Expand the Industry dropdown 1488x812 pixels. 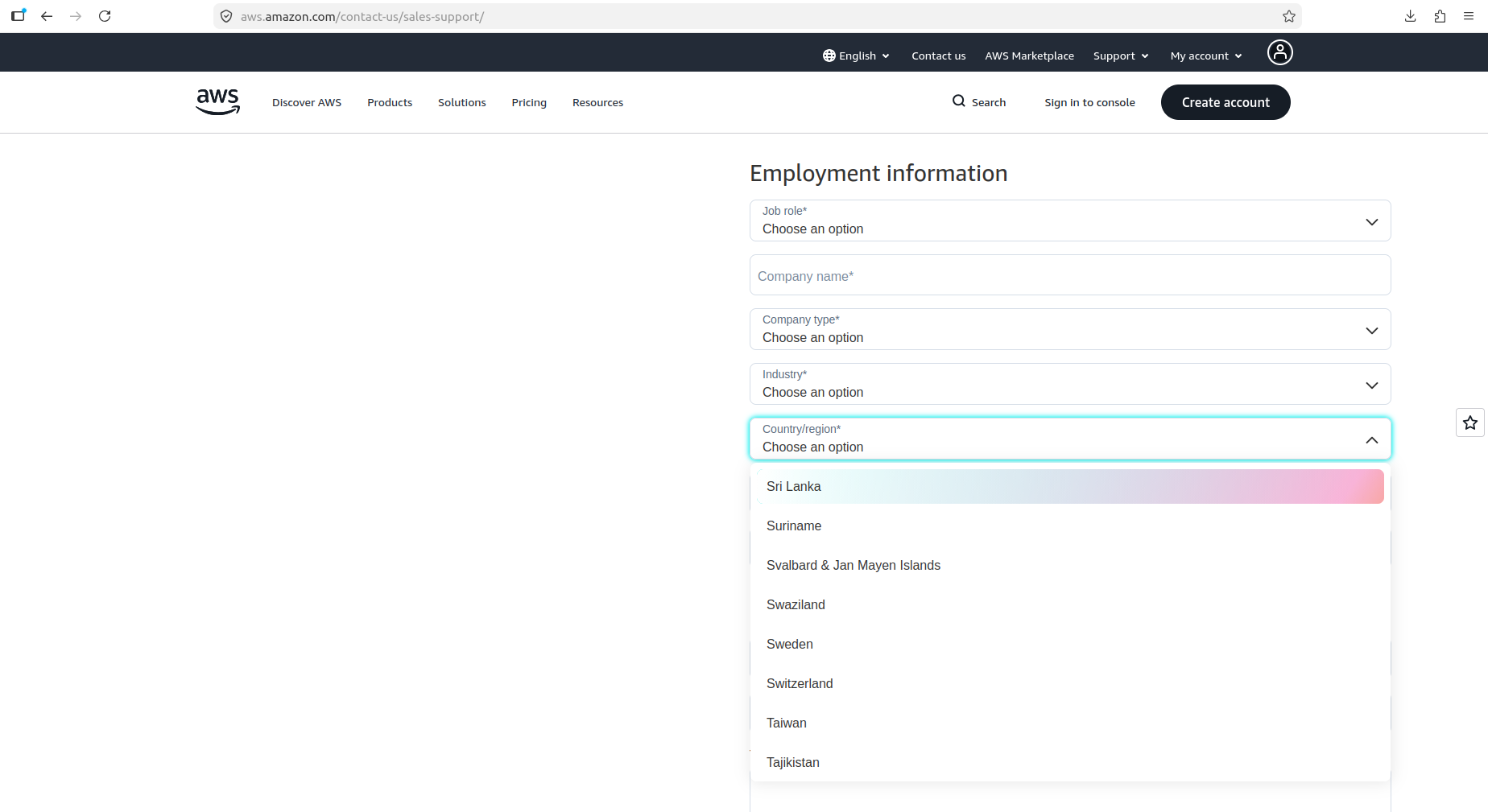tap(1069, 384)
